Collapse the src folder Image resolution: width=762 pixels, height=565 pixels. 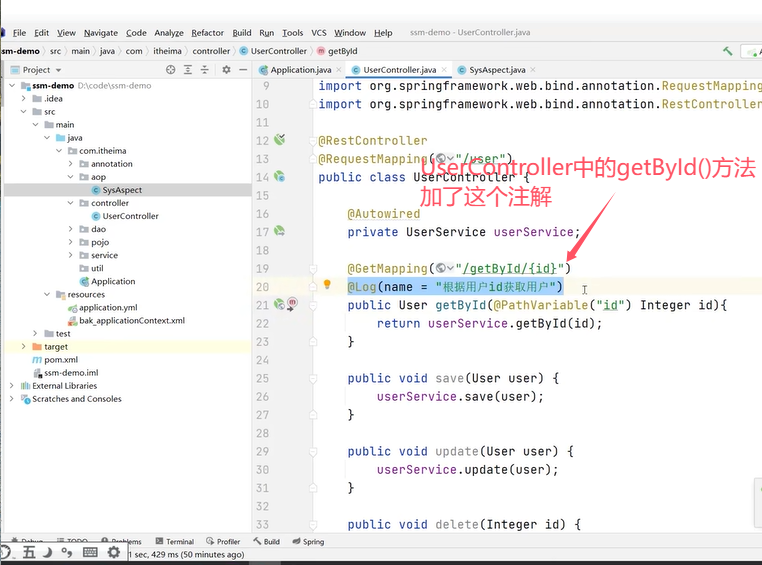24,112
